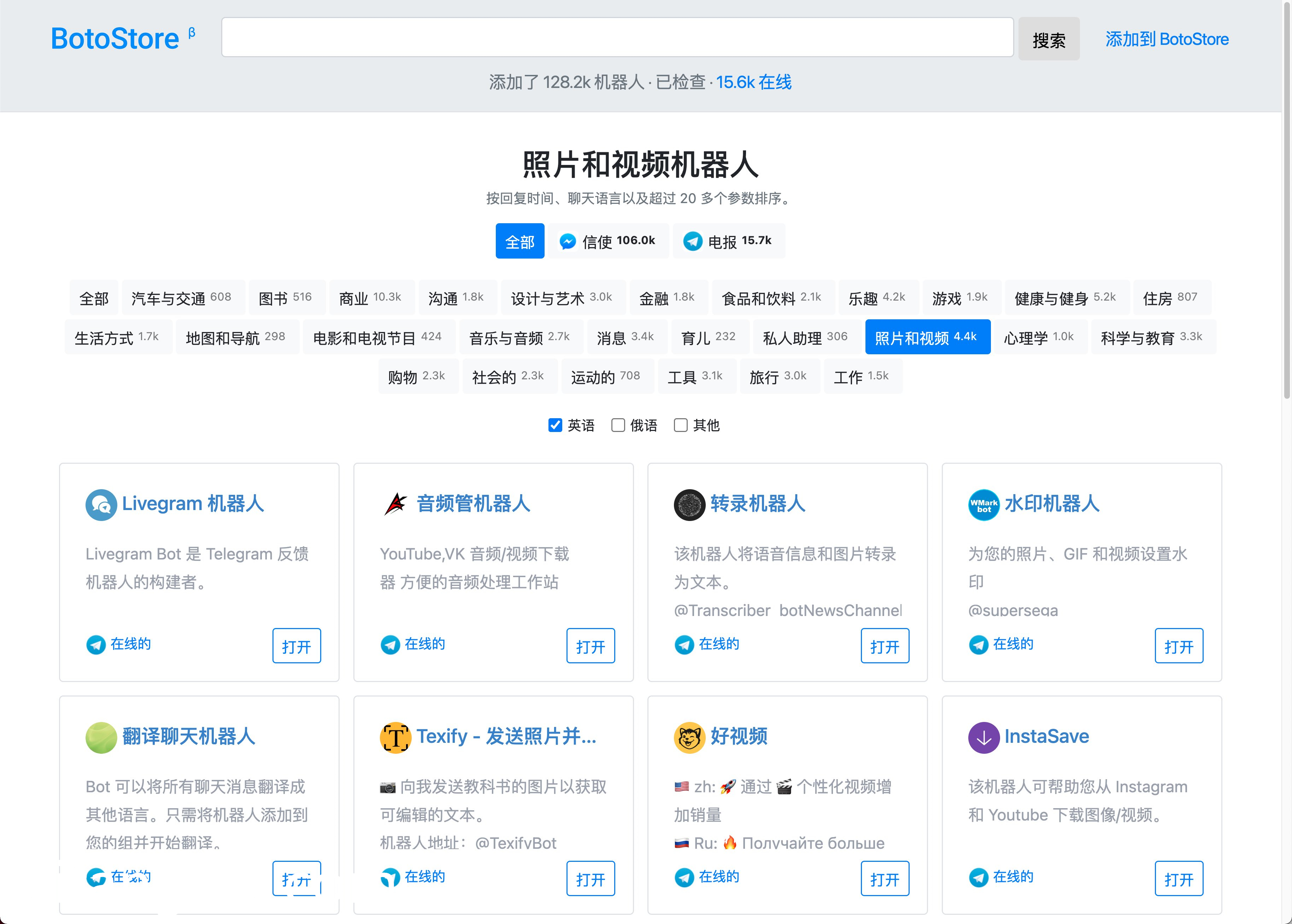1292x924 pixels.
Task: Click the Livegram bot avatar icon
Action: point(101,505)
